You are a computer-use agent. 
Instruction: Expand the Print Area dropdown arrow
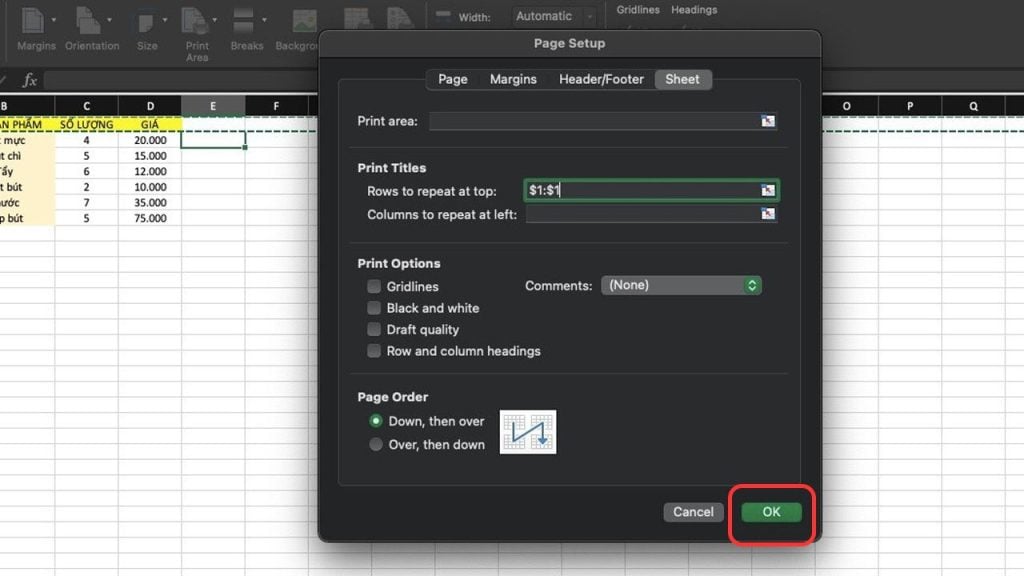pyautogui.click(x=214, y=20)
